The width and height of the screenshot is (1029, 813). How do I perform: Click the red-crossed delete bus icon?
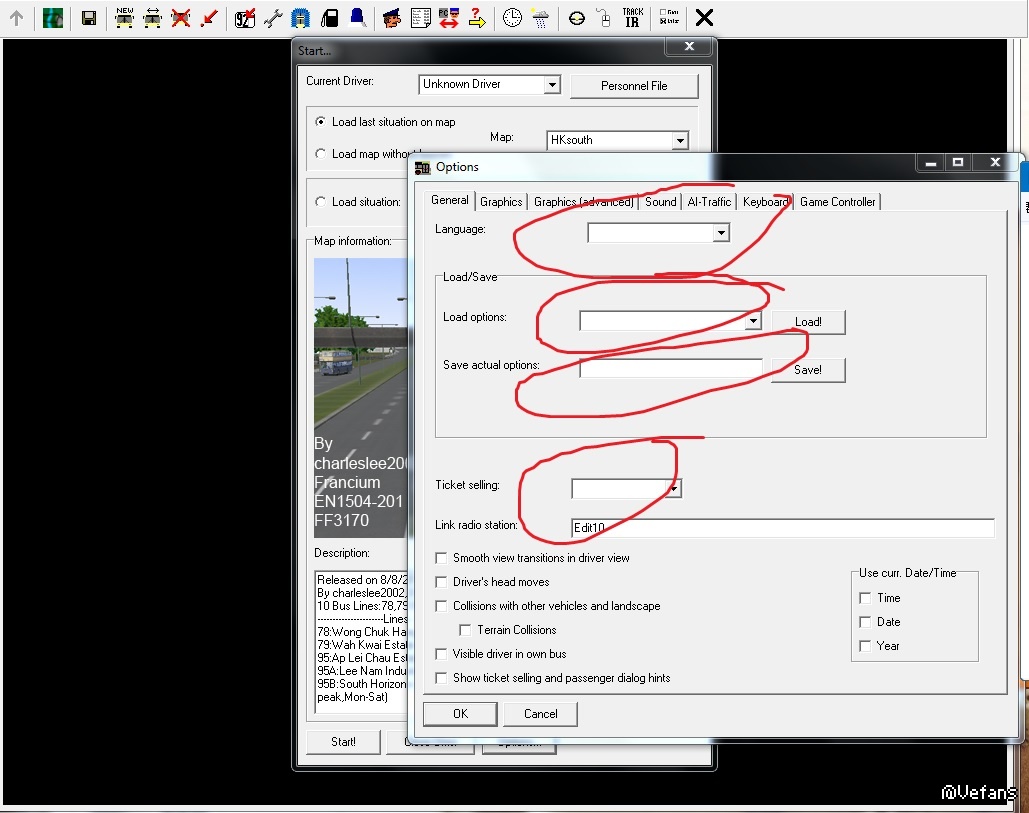181,18
